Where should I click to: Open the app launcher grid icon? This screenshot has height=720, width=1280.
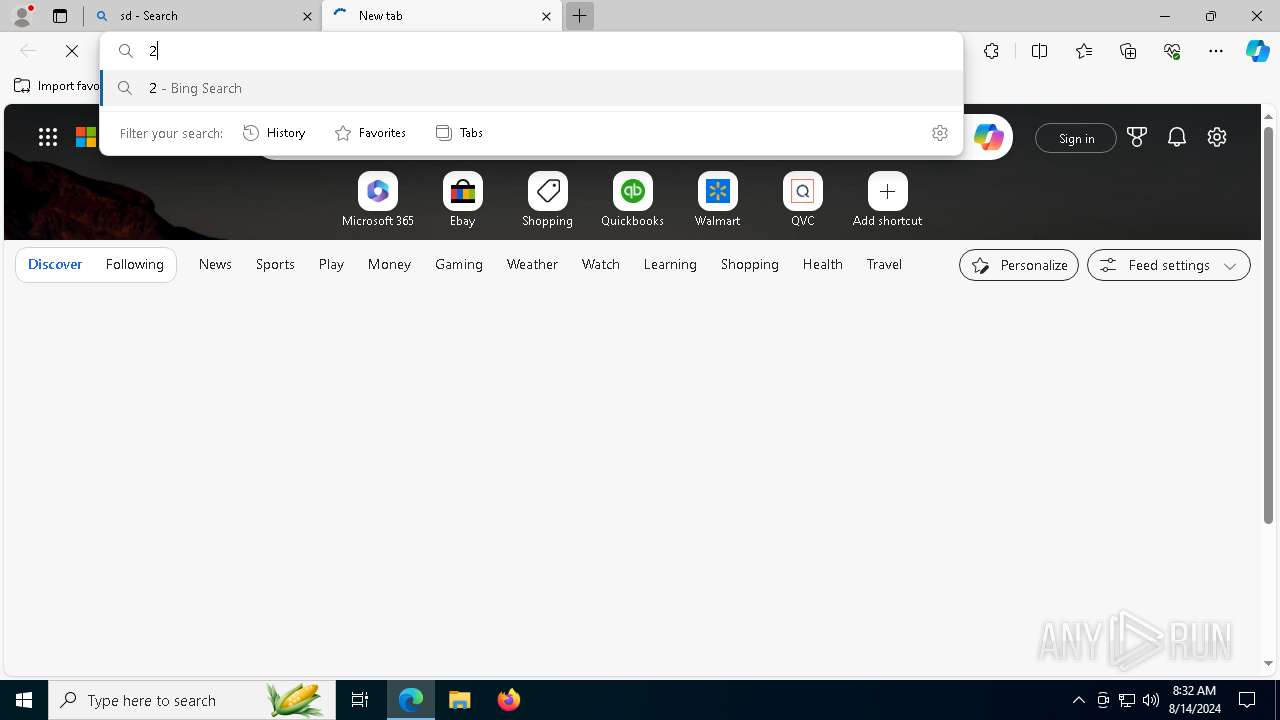click(47, 137)
